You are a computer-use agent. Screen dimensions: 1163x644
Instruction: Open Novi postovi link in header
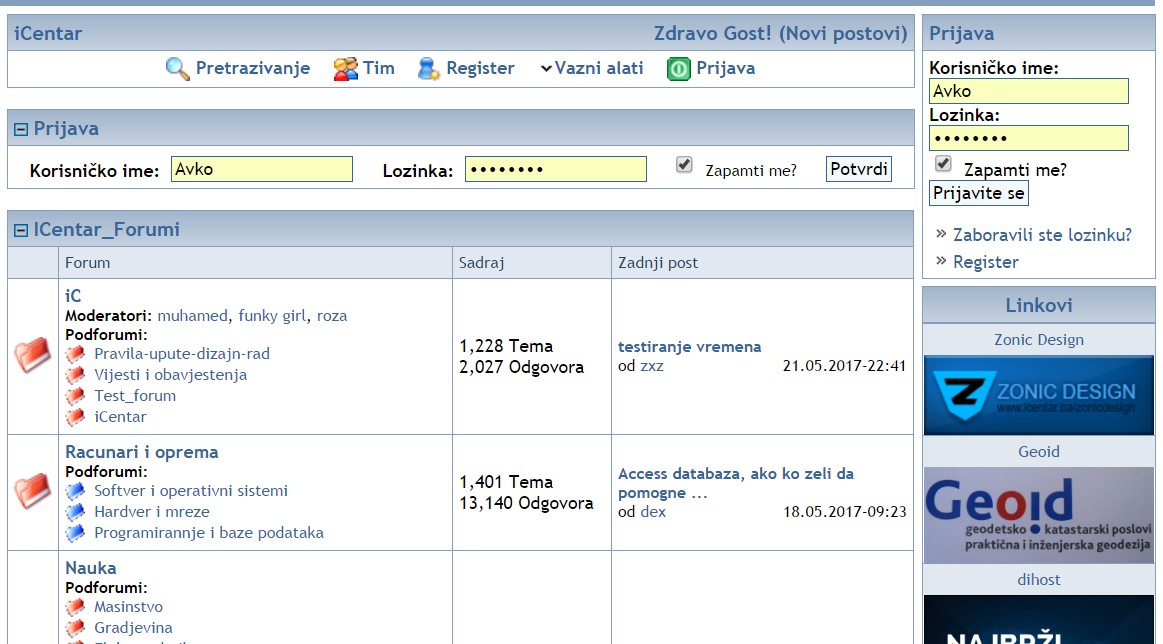843,34
